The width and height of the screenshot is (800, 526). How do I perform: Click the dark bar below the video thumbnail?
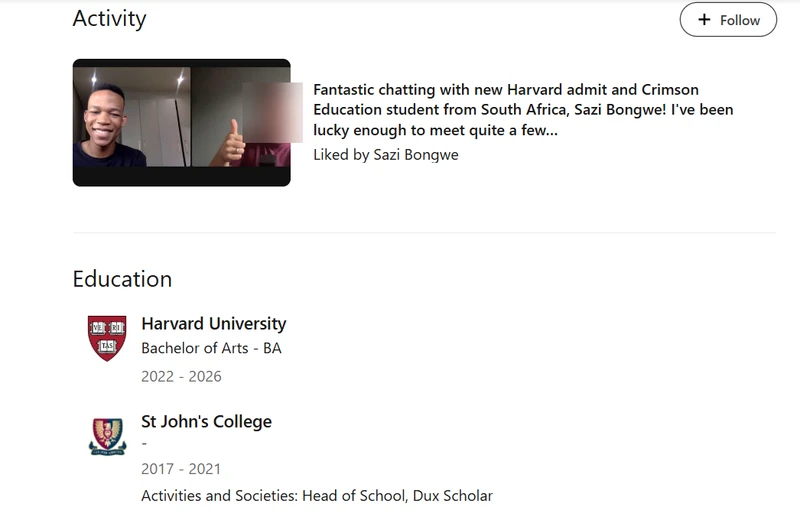(181, 177)
